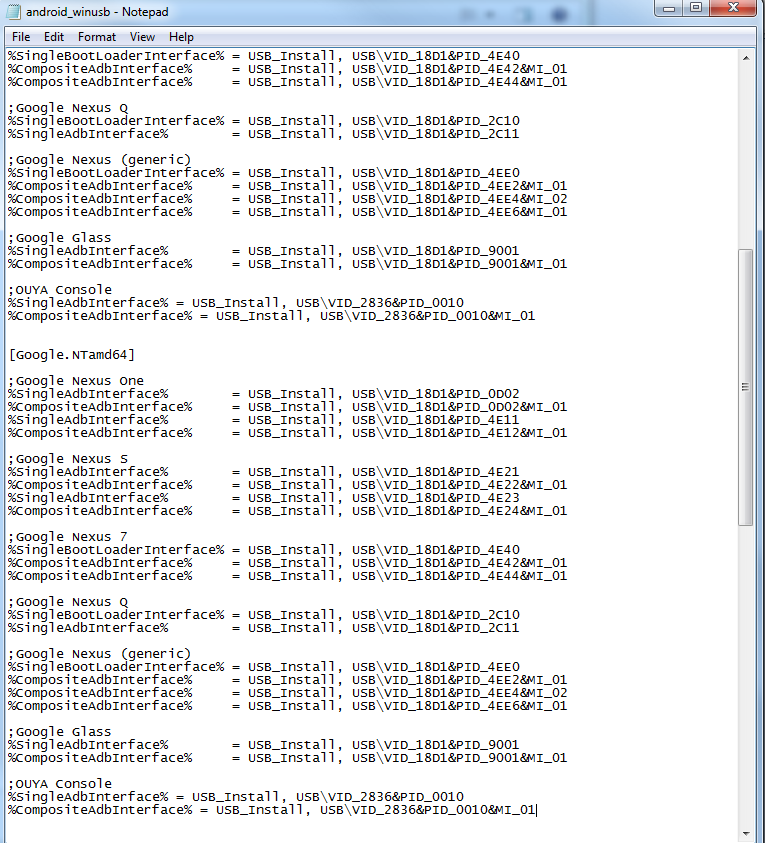Screen dimensions: 765x843
Task: Open the File menu
Action: click(x=20, y=37)
